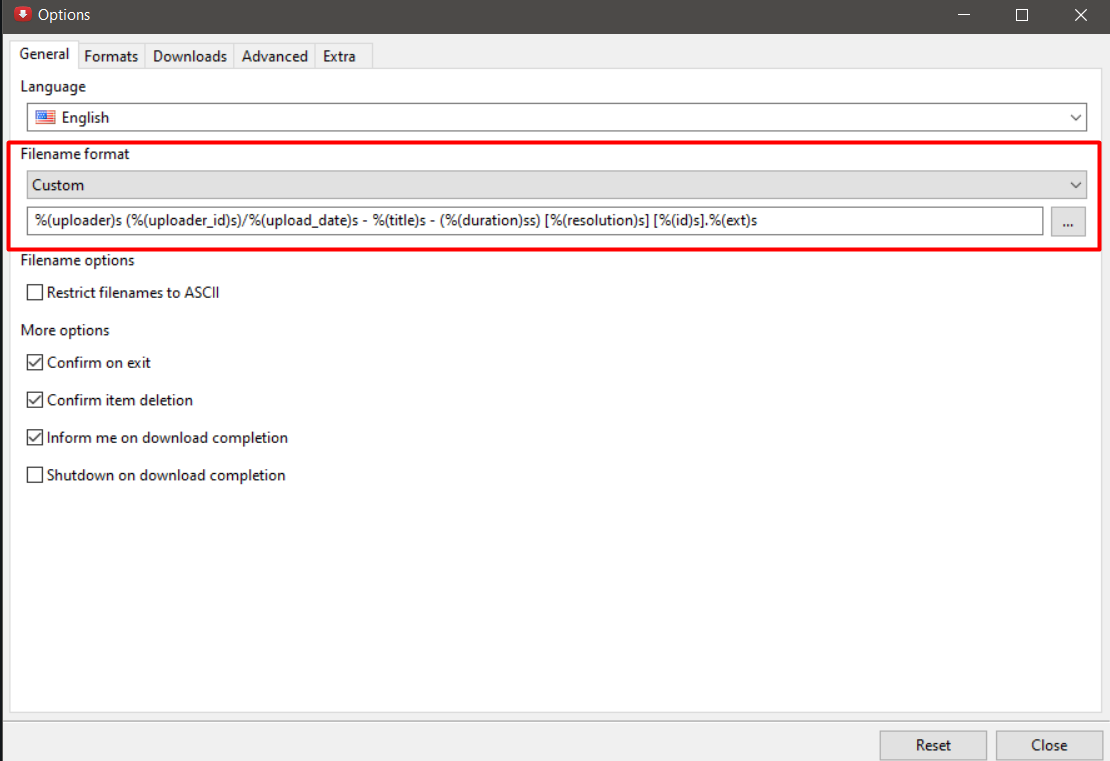Click the Close button at bottom

[1049, 745]
